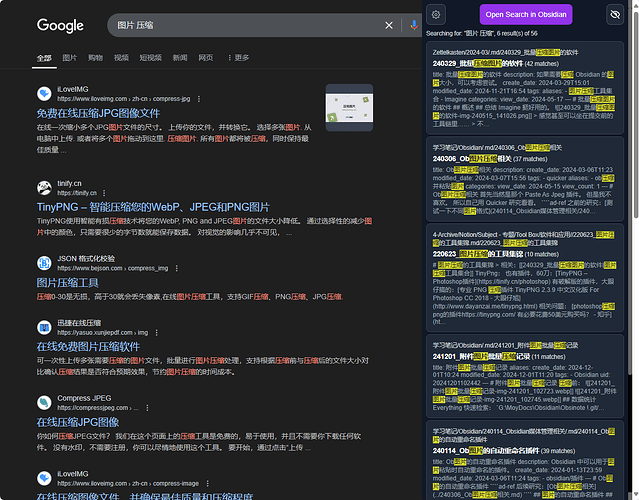Click the Zettelkasten/2024-03 note path text
Screen dimensions: 639x500
point(505,53)
